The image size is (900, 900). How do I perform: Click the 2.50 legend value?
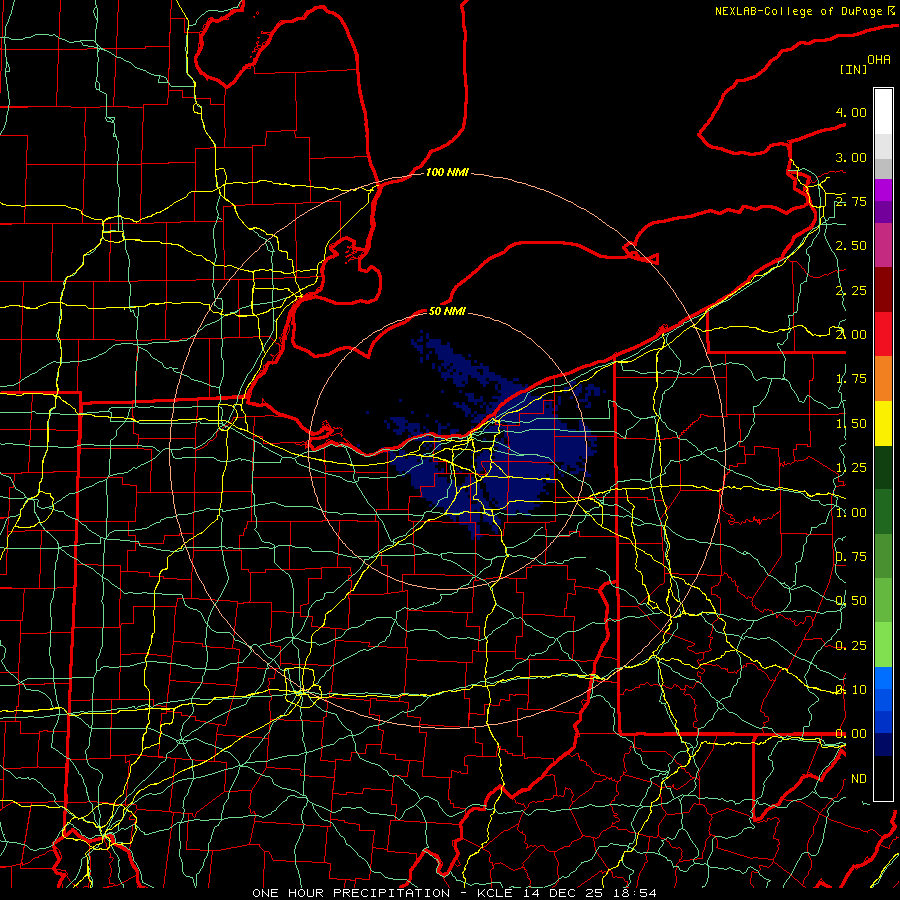pos(851,246)
